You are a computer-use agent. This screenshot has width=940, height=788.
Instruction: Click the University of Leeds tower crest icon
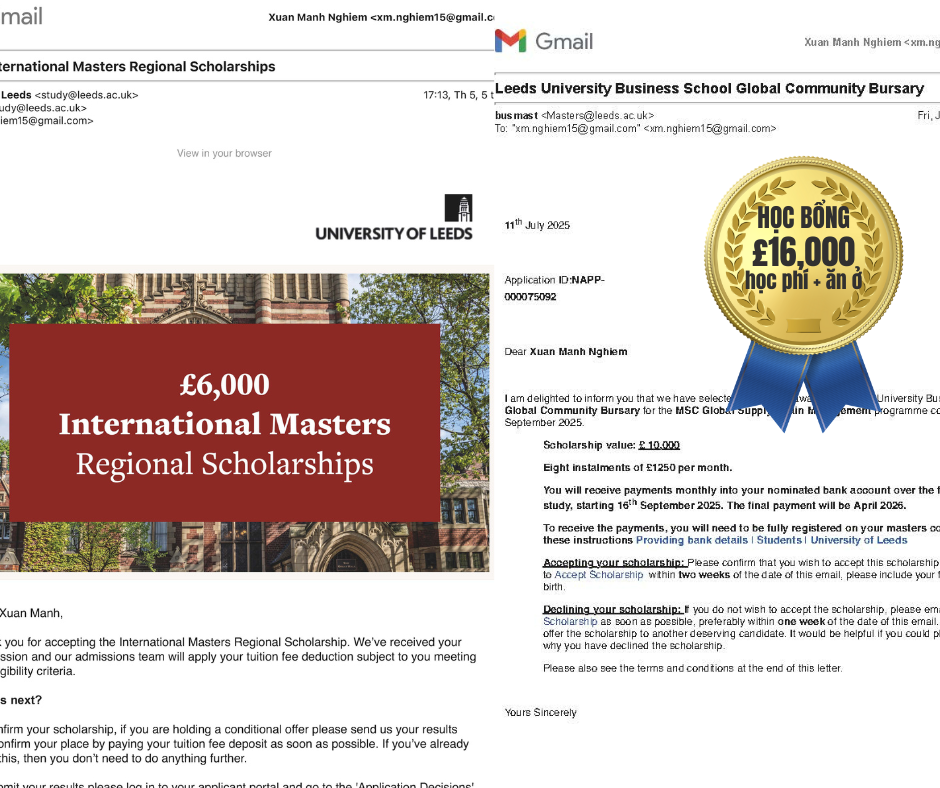(x=459, y=208)
